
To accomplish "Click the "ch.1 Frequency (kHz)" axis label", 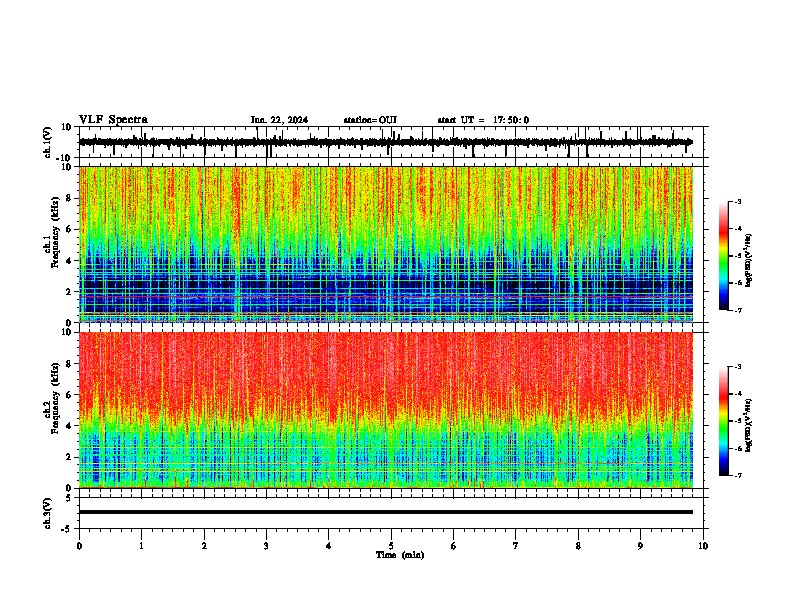I will pos(51,230).
